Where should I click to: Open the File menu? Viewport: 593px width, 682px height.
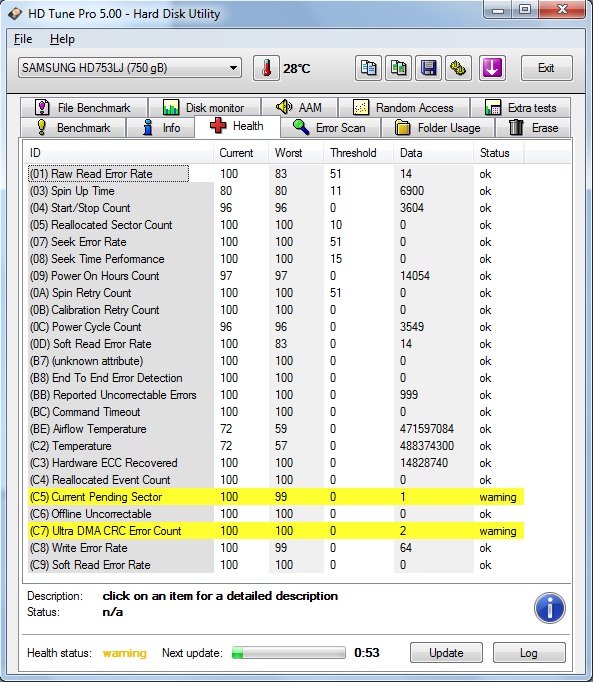[x=23, y=39]
